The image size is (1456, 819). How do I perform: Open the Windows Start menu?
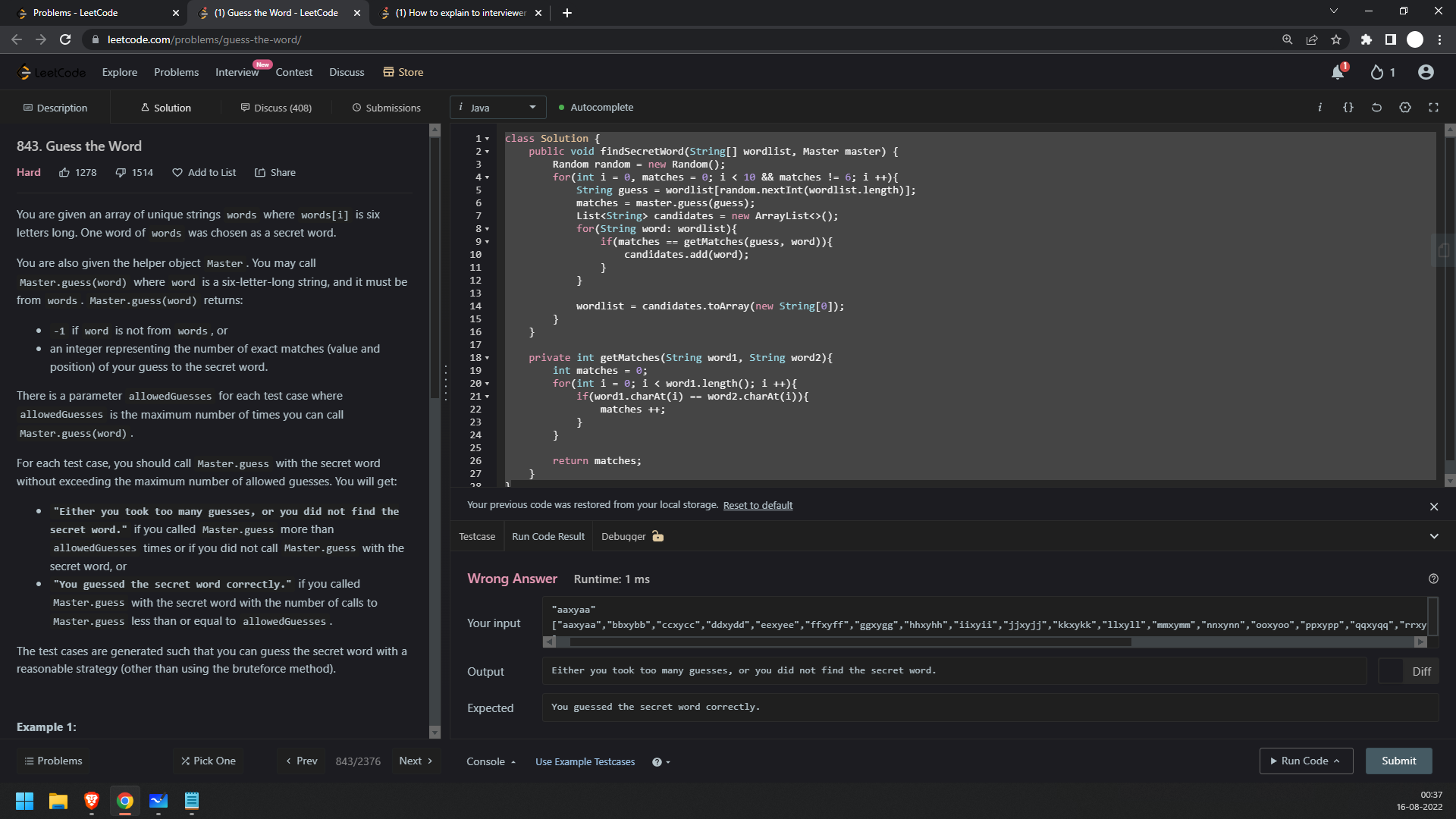pyautogui.click(x=24, y=801)
